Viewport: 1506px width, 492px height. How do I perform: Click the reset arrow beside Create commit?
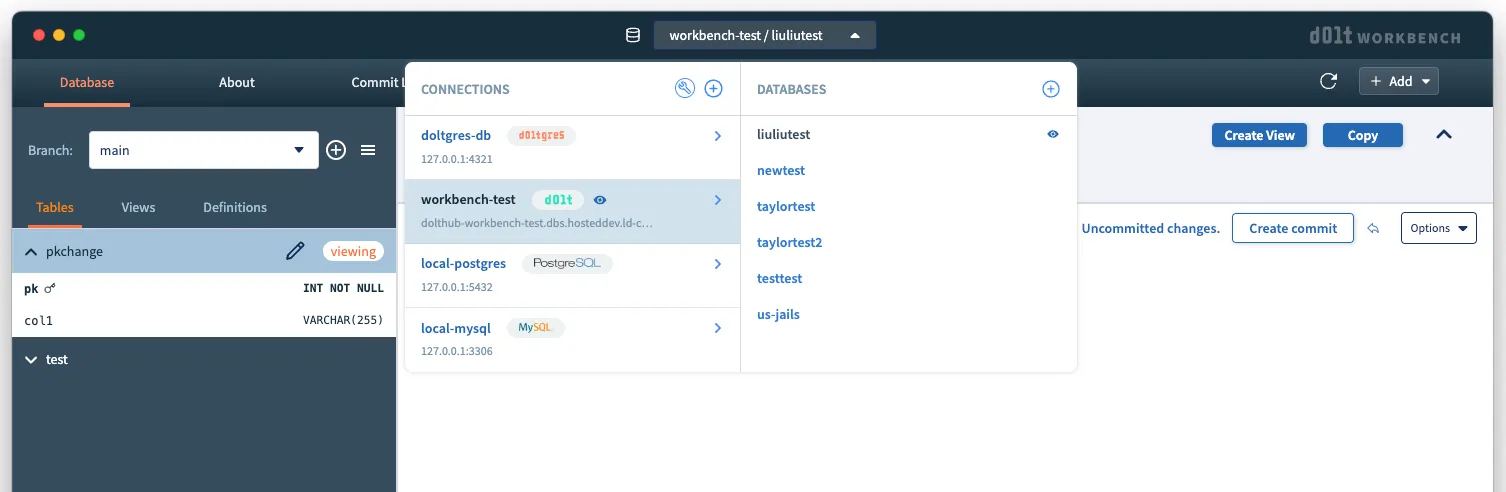click(1374, 228)
